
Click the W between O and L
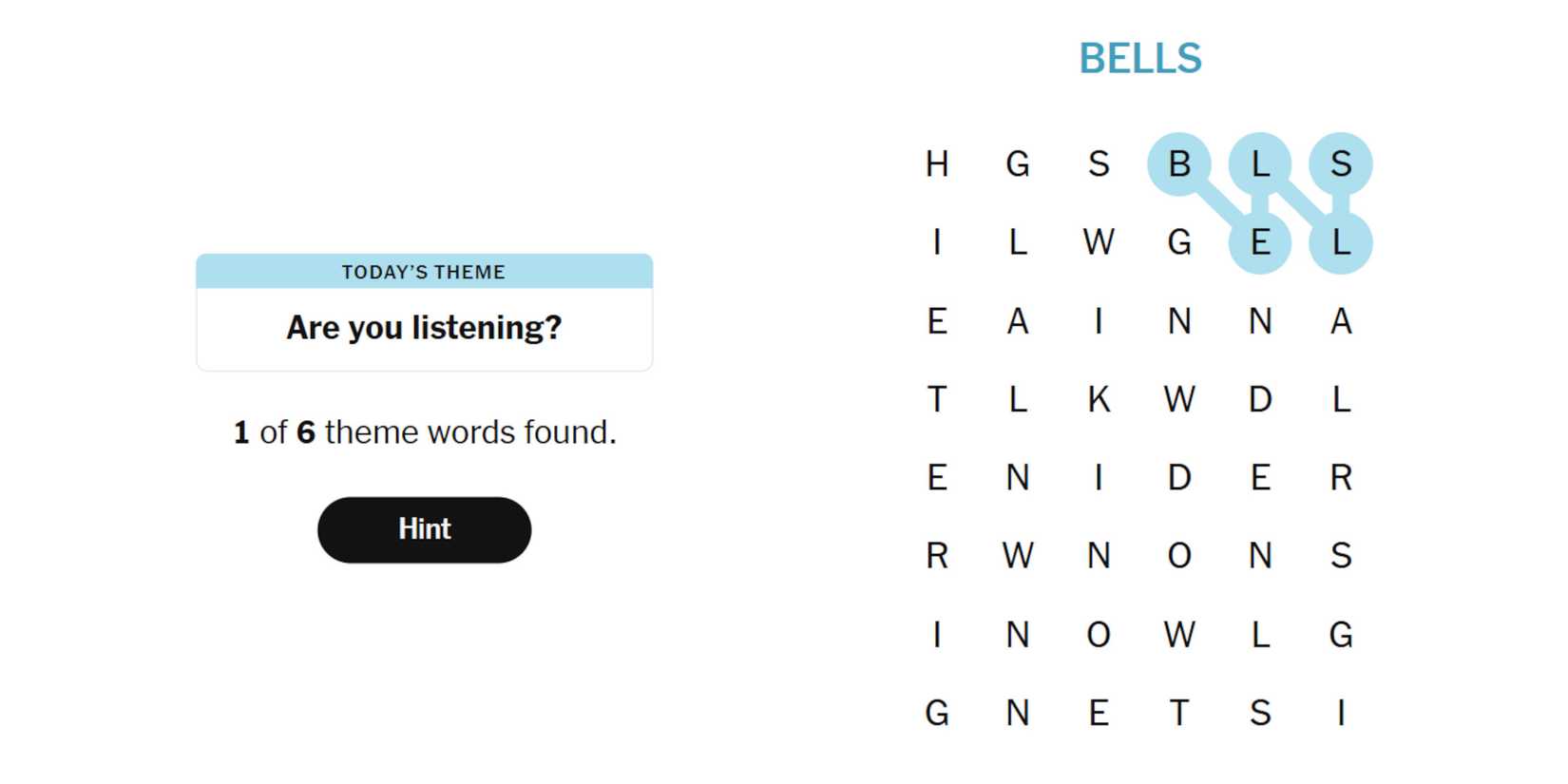(1179, 634)
